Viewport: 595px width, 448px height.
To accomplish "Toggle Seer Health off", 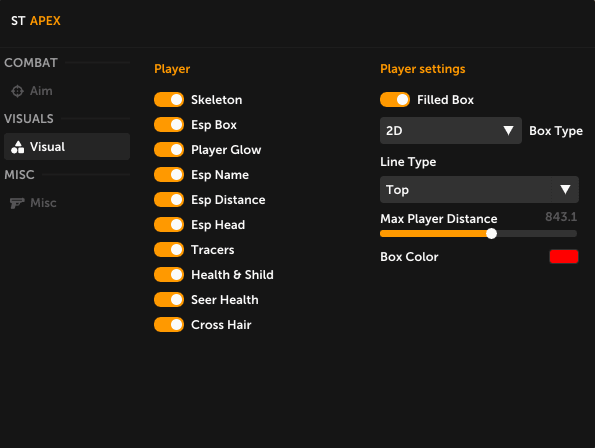I will (169, 300).
